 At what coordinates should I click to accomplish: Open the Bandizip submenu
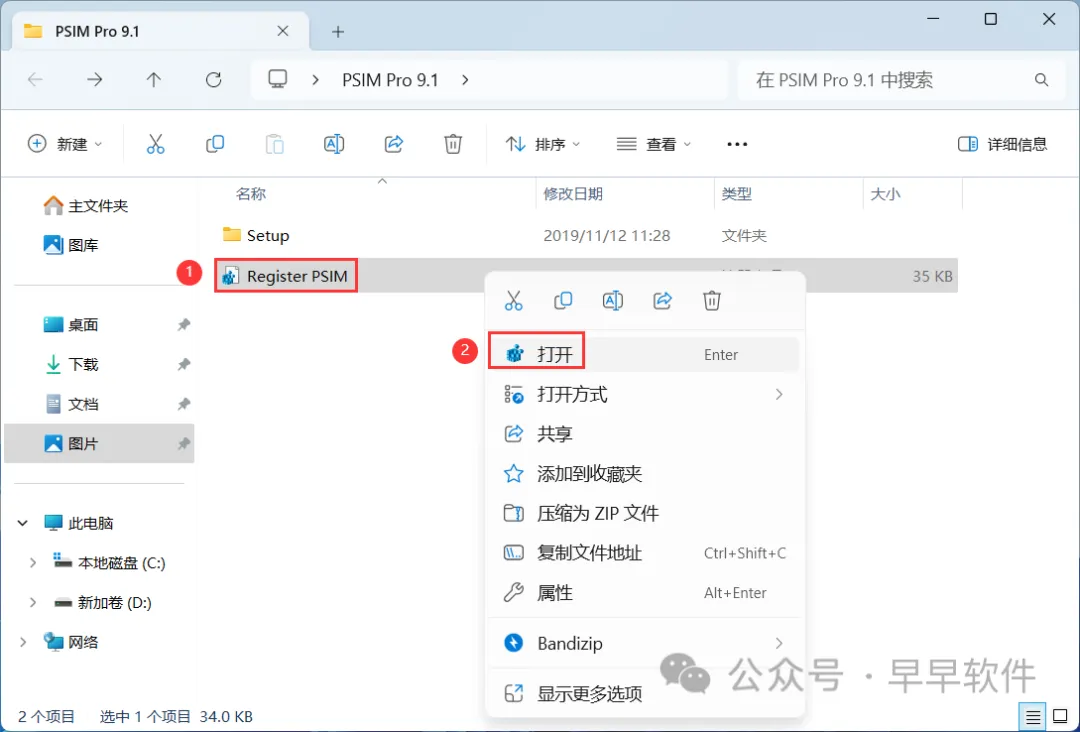(x=644, y=643)
